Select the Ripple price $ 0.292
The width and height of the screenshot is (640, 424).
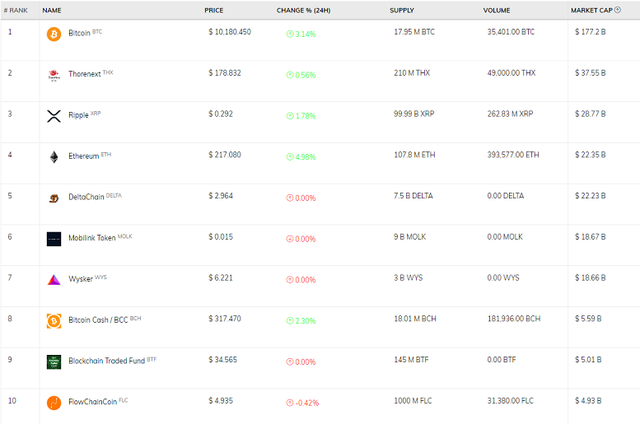coord(221,114)
